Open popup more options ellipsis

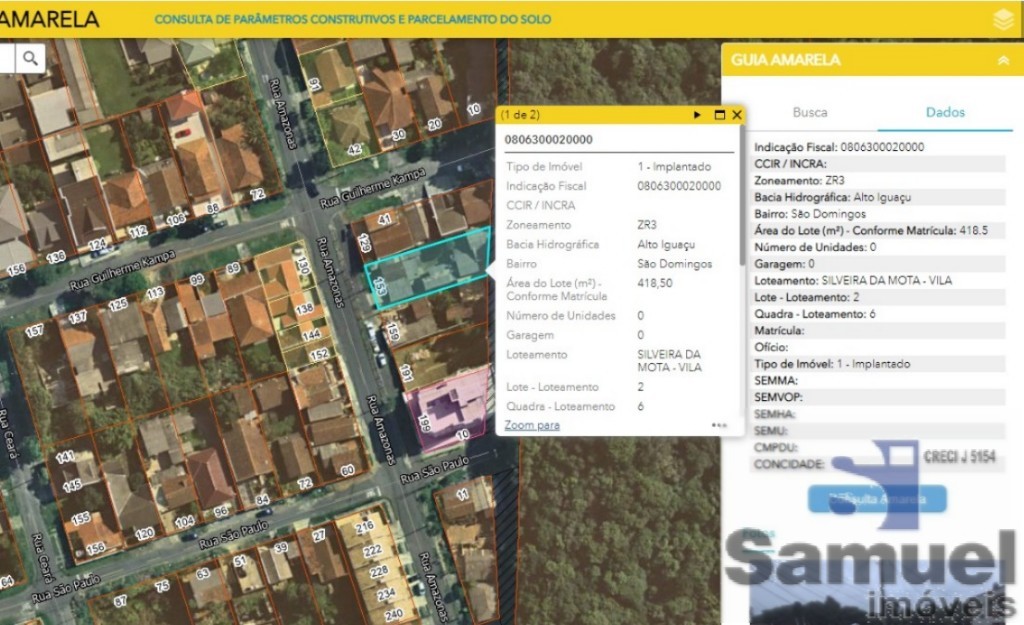[719, 425]
